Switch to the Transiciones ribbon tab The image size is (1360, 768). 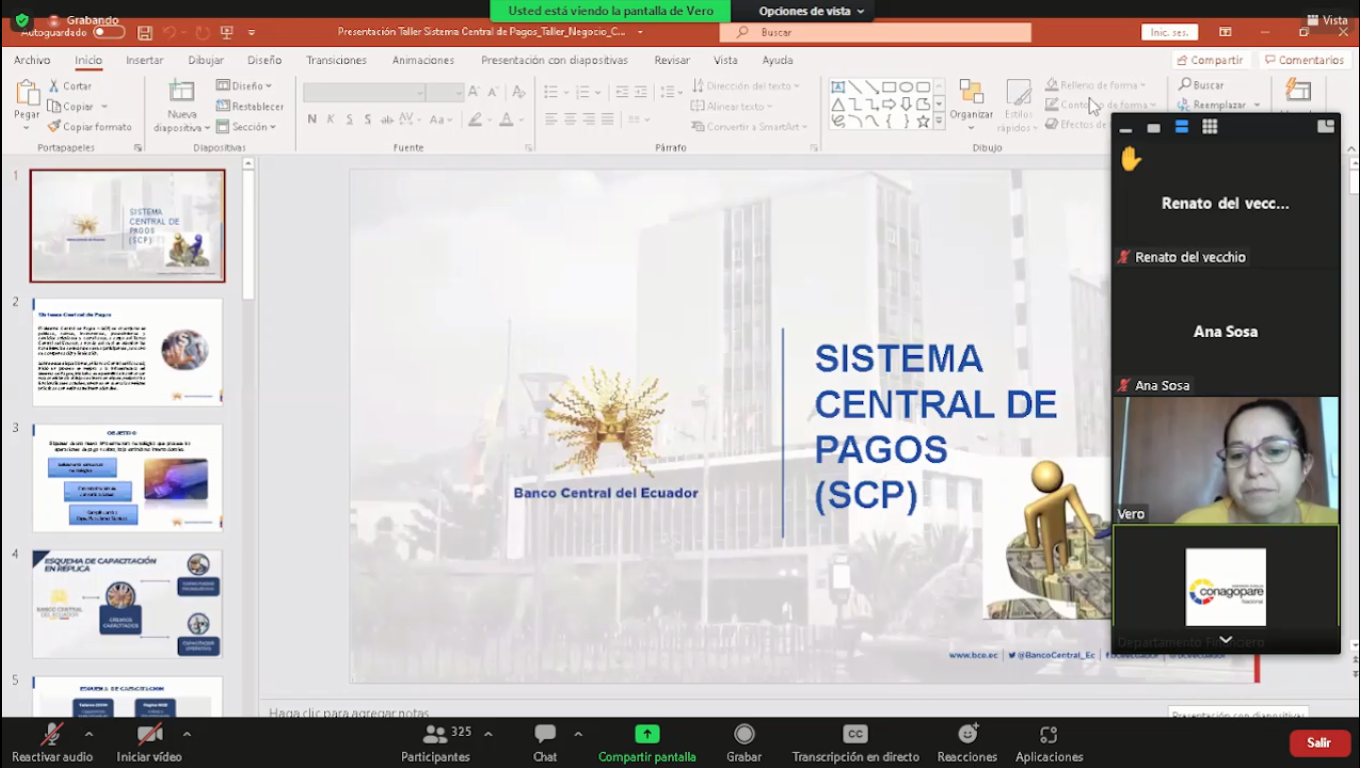coord(336,60)
